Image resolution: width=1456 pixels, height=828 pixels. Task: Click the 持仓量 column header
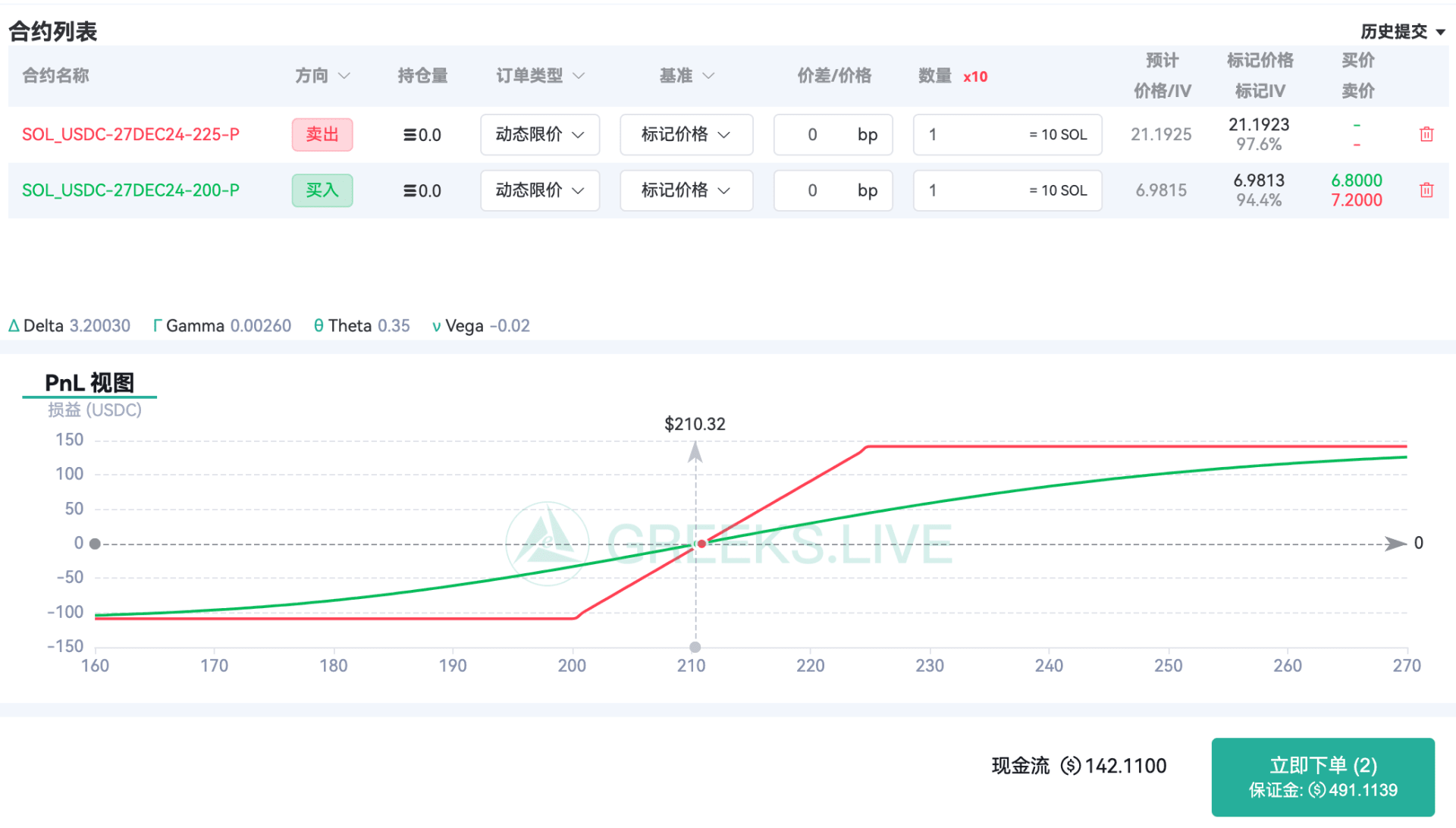point(422,76)
